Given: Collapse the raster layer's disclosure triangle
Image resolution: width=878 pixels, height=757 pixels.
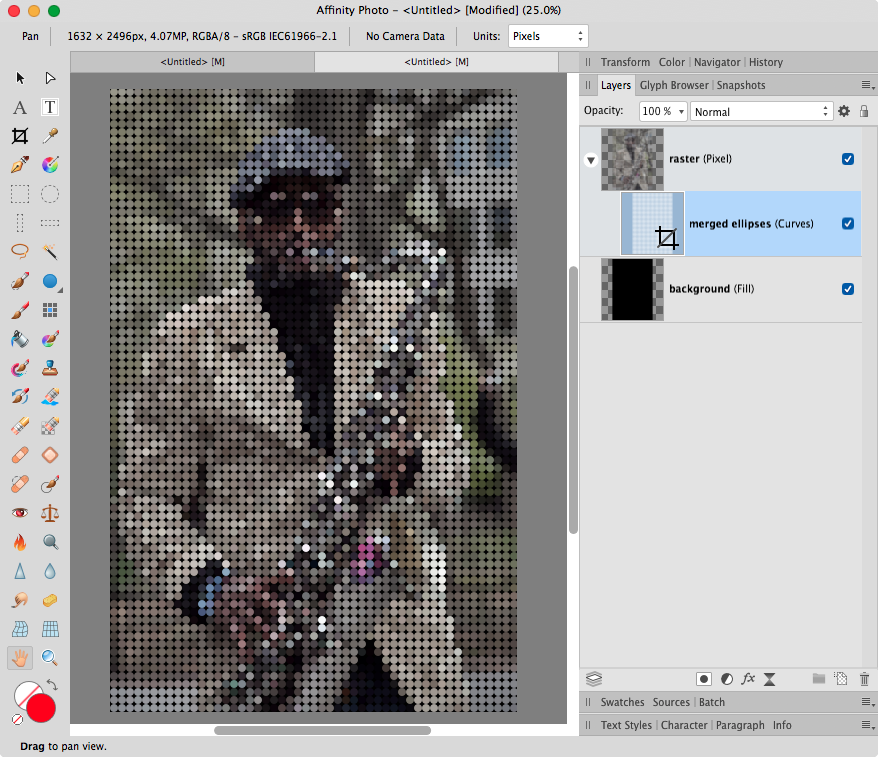Looking at the screenshot, I should 591,158.
